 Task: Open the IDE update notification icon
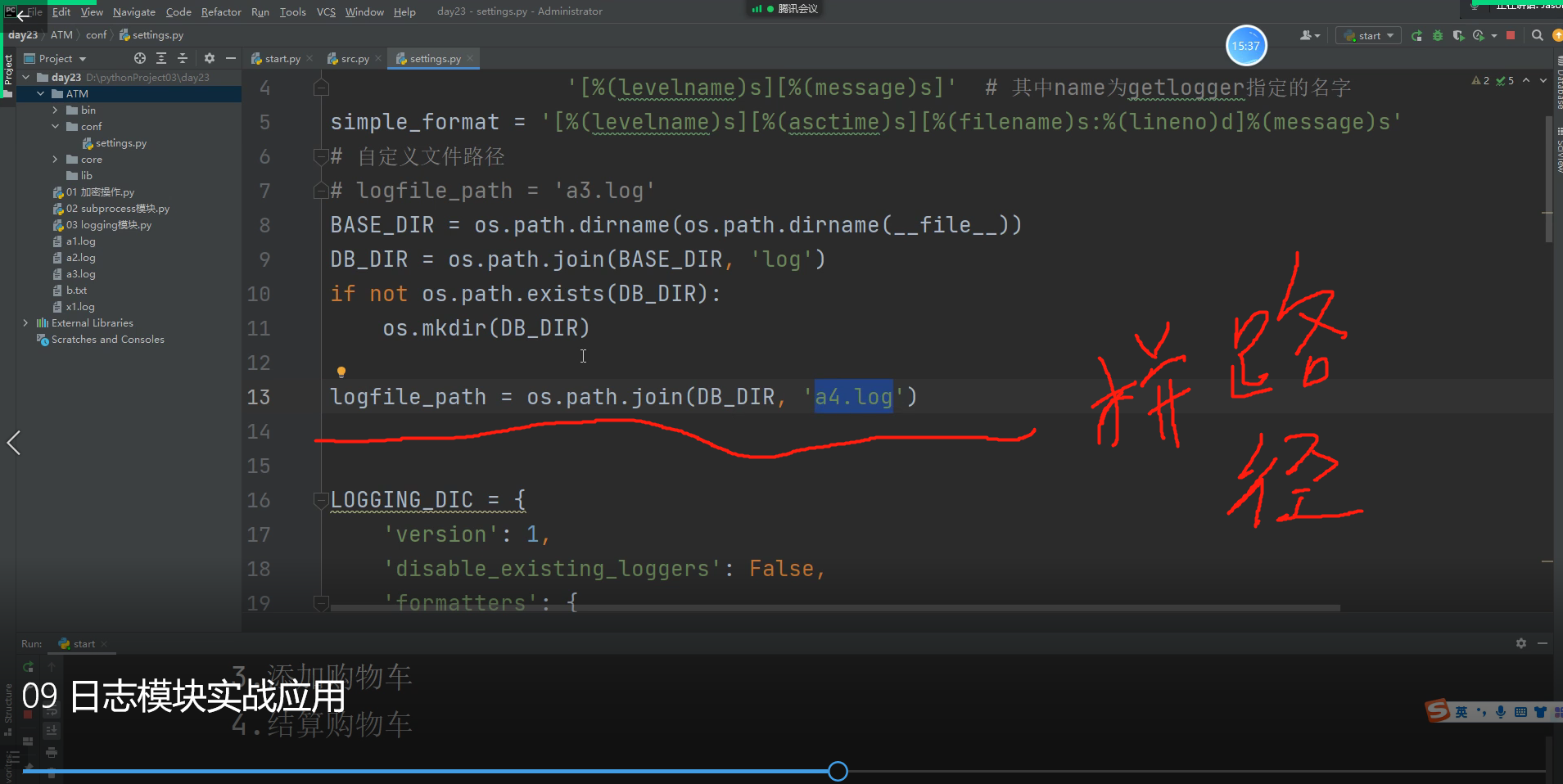click(1557, 35)
